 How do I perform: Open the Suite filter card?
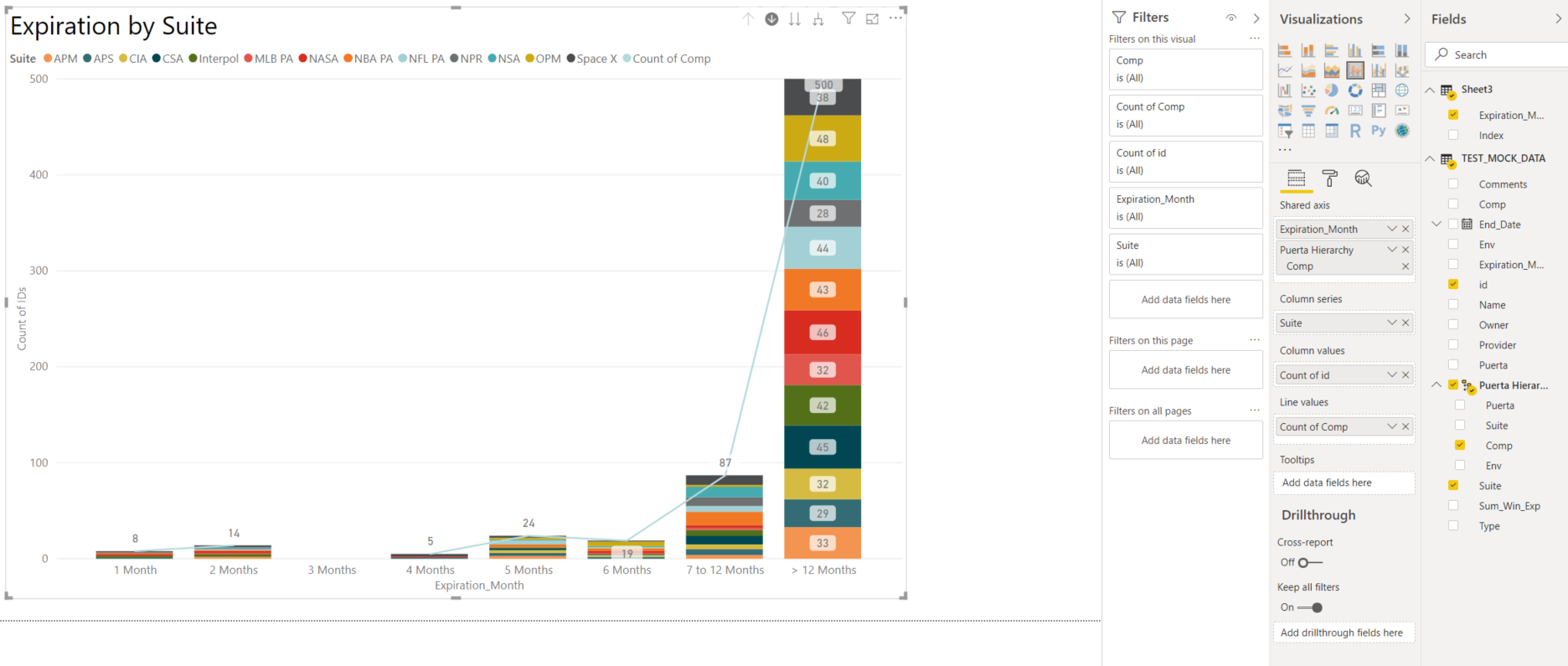coord(1185,254)
